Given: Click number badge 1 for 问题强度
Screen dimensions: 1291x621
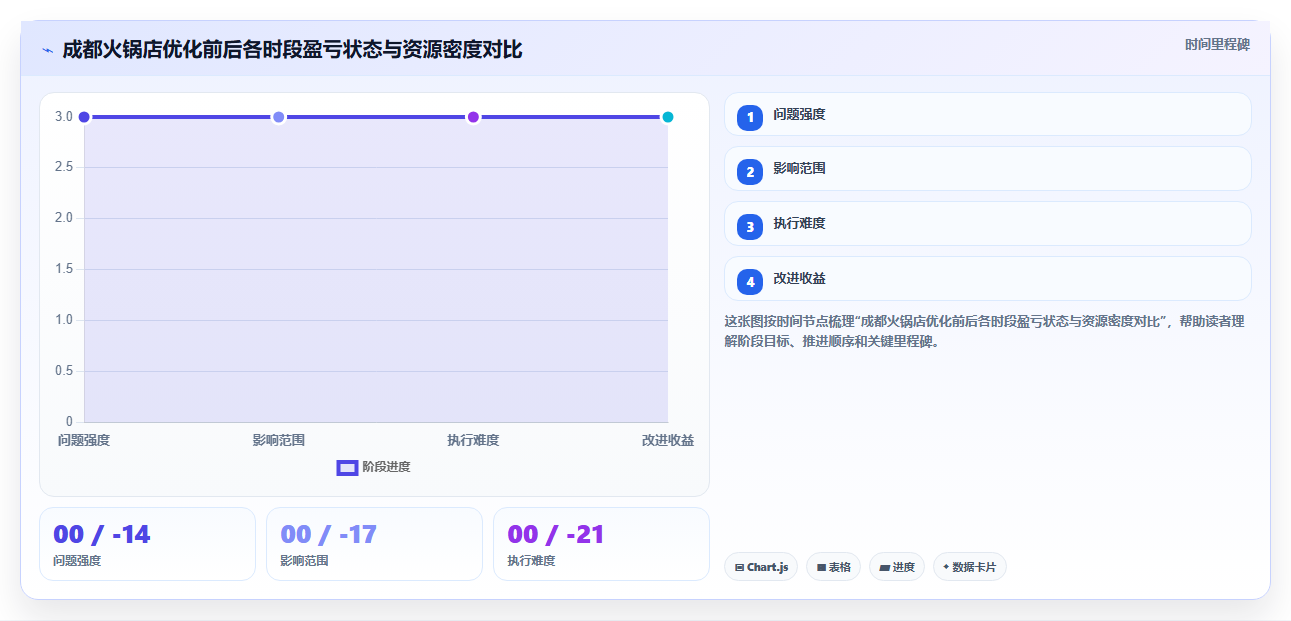Looking at the screenshot, I should [x=750, y=118].
